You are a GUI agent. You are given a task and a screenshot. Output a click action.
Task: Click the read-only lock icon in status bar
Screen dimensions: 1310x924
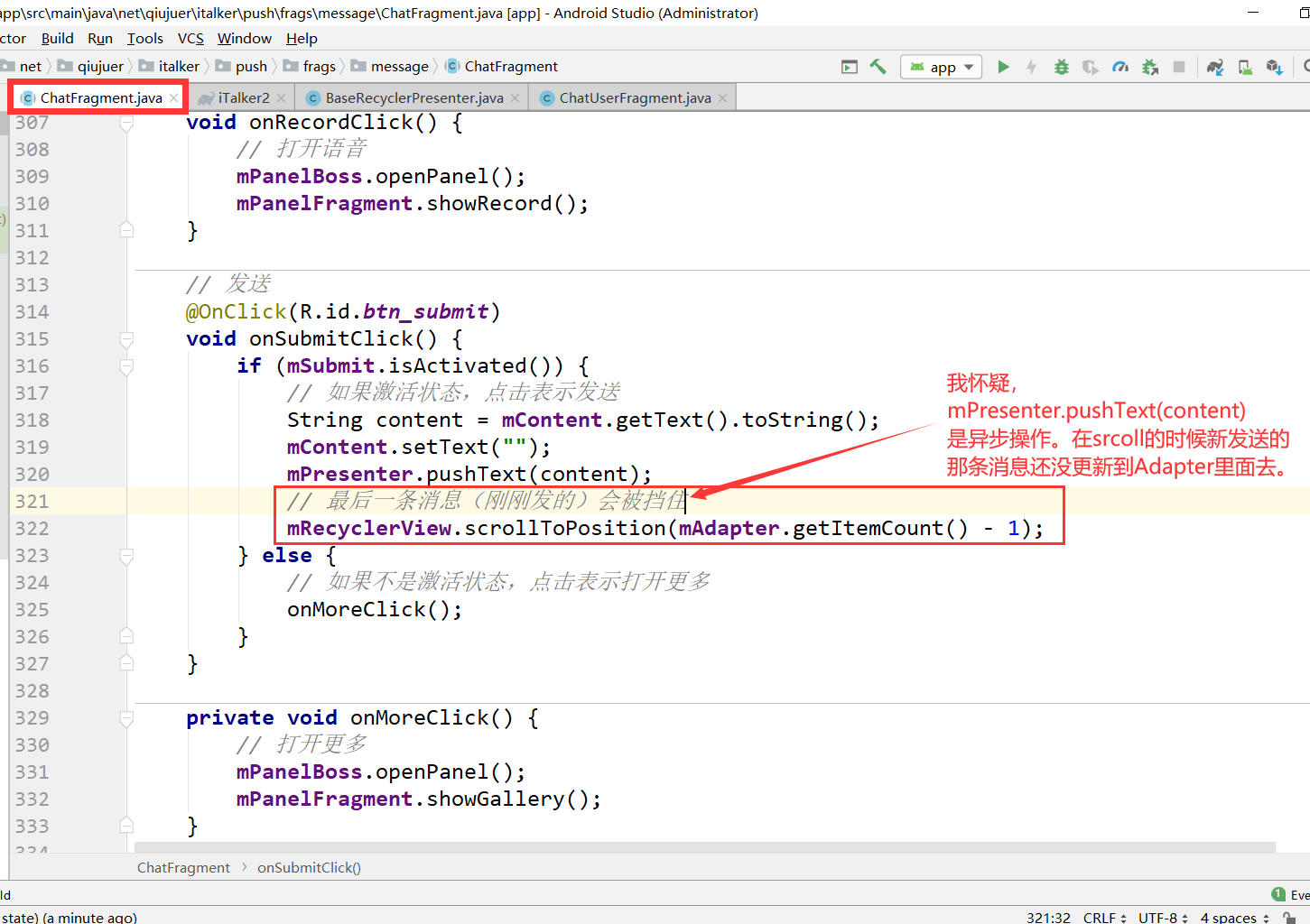1290,917
